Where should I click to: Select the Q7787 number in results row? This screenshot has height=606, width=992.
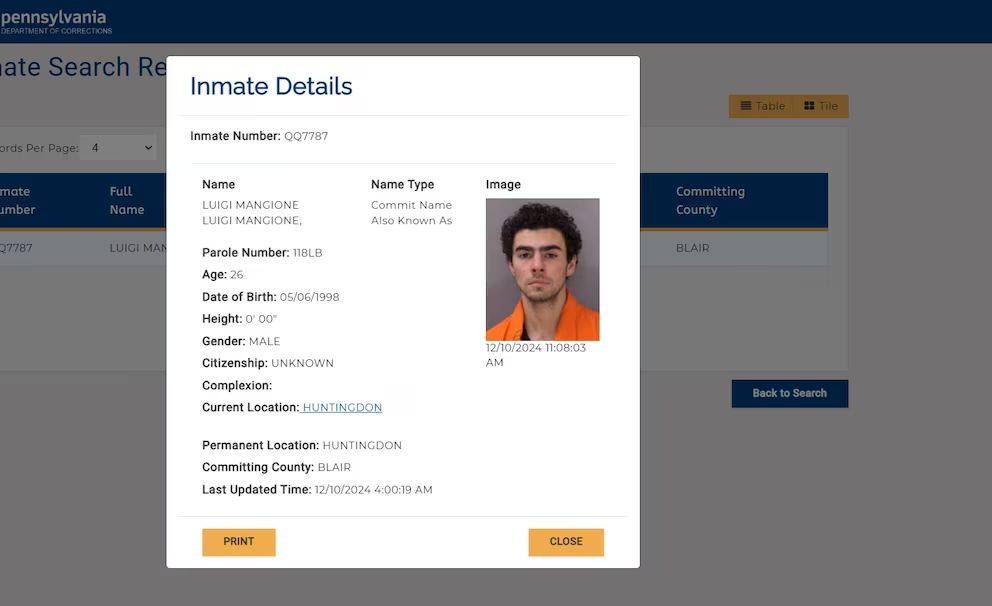[16, 248]
